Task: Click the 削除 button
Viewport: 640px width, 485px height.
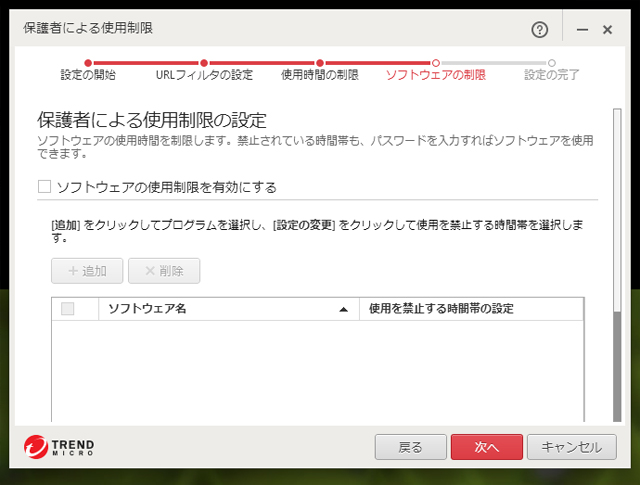Action: tap(165, 270)
